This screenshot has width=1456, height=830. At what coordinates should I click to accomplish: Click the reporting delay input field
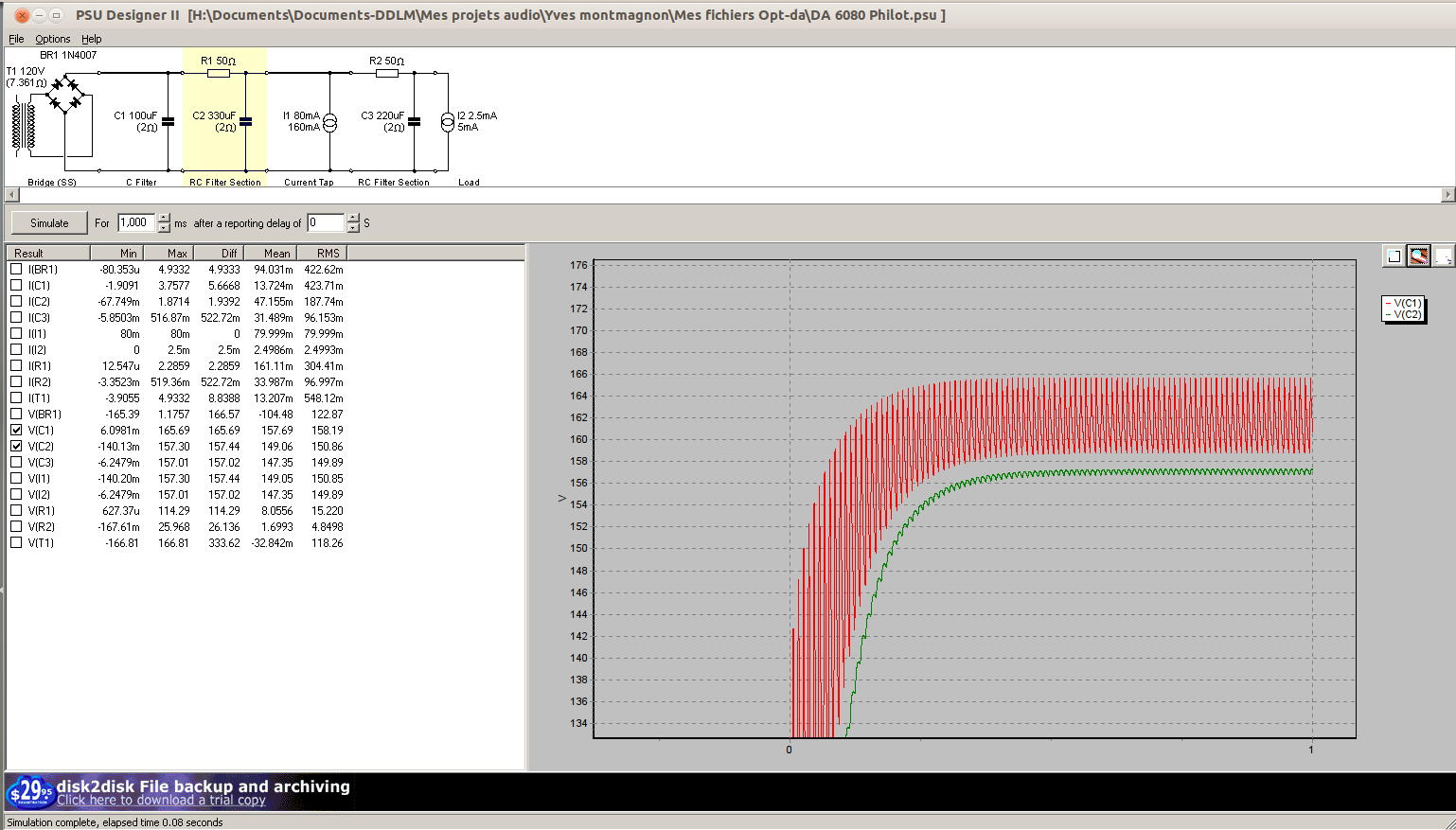click(x=327, y=223)
